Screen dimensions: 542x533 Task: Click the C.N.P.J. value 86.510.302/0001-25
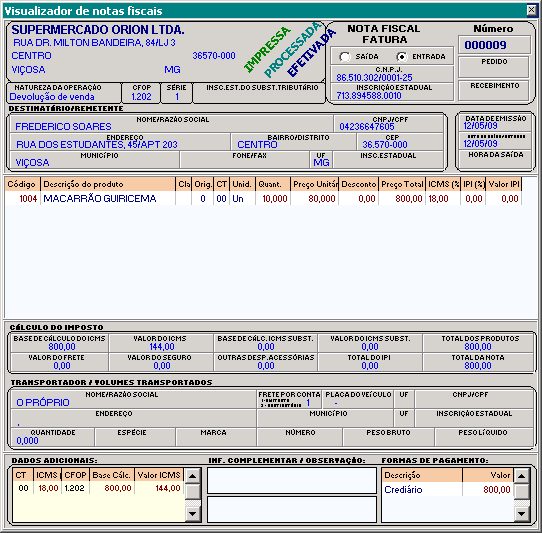click(x=374, y=77)
